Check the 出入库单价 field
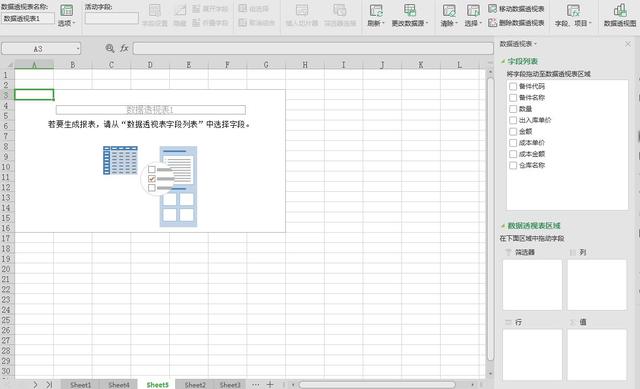The height and width of the screenshot is (389, 640). coord(513,120)
